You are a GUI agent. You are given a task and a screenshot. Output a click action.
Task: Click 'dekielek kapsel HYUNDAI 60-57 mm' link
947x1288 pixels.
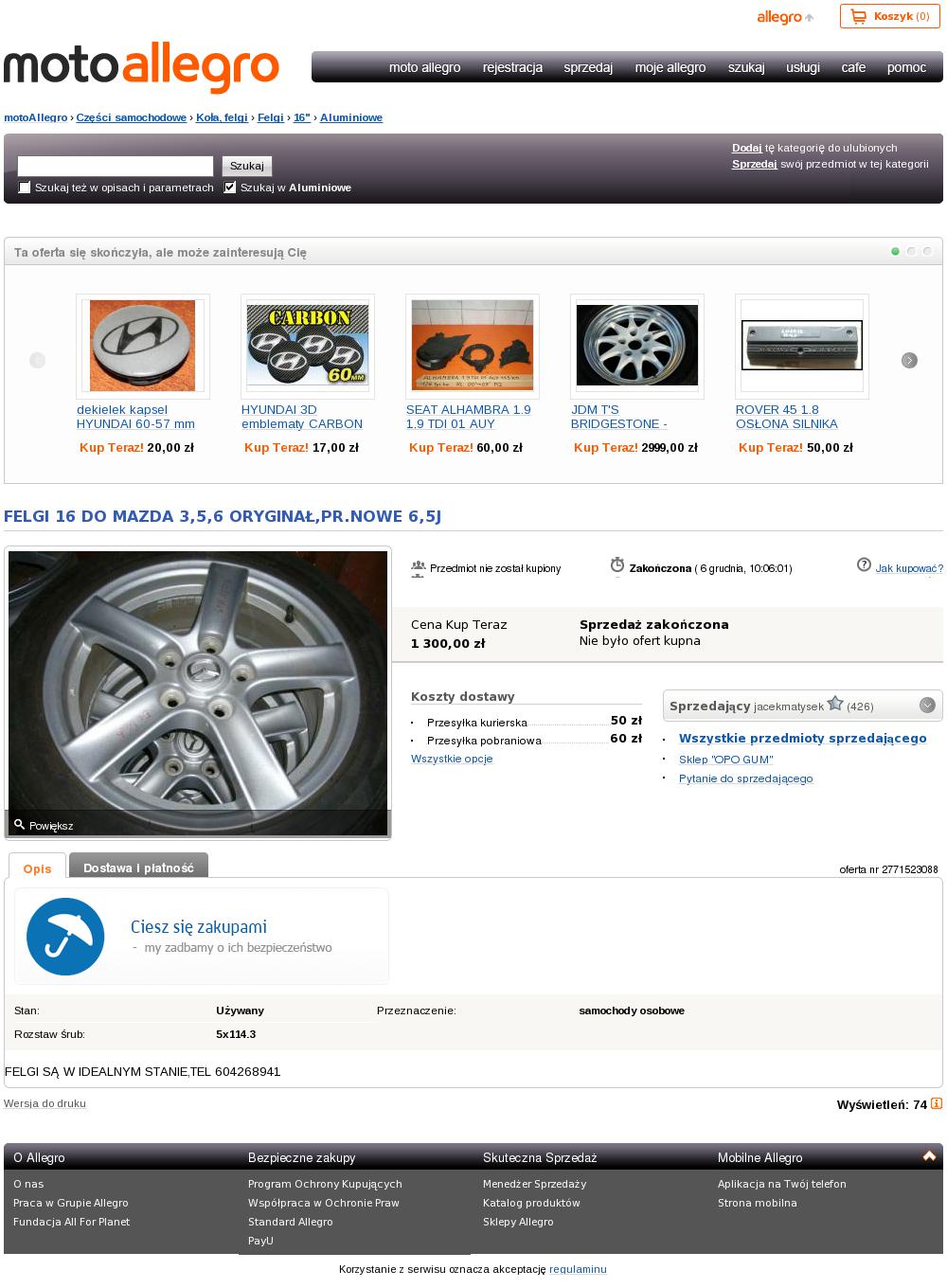pos(135,417)
